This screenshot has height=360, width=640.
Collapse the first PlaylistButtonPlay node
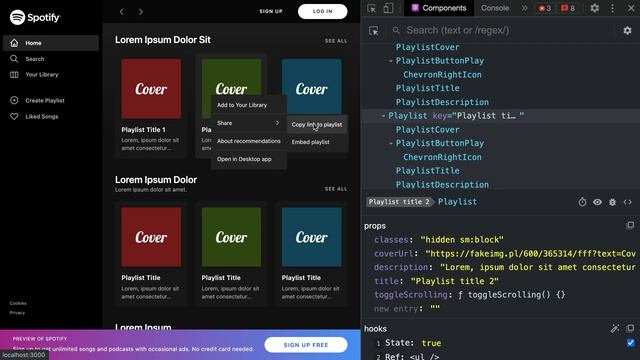(x=391, y=61)
